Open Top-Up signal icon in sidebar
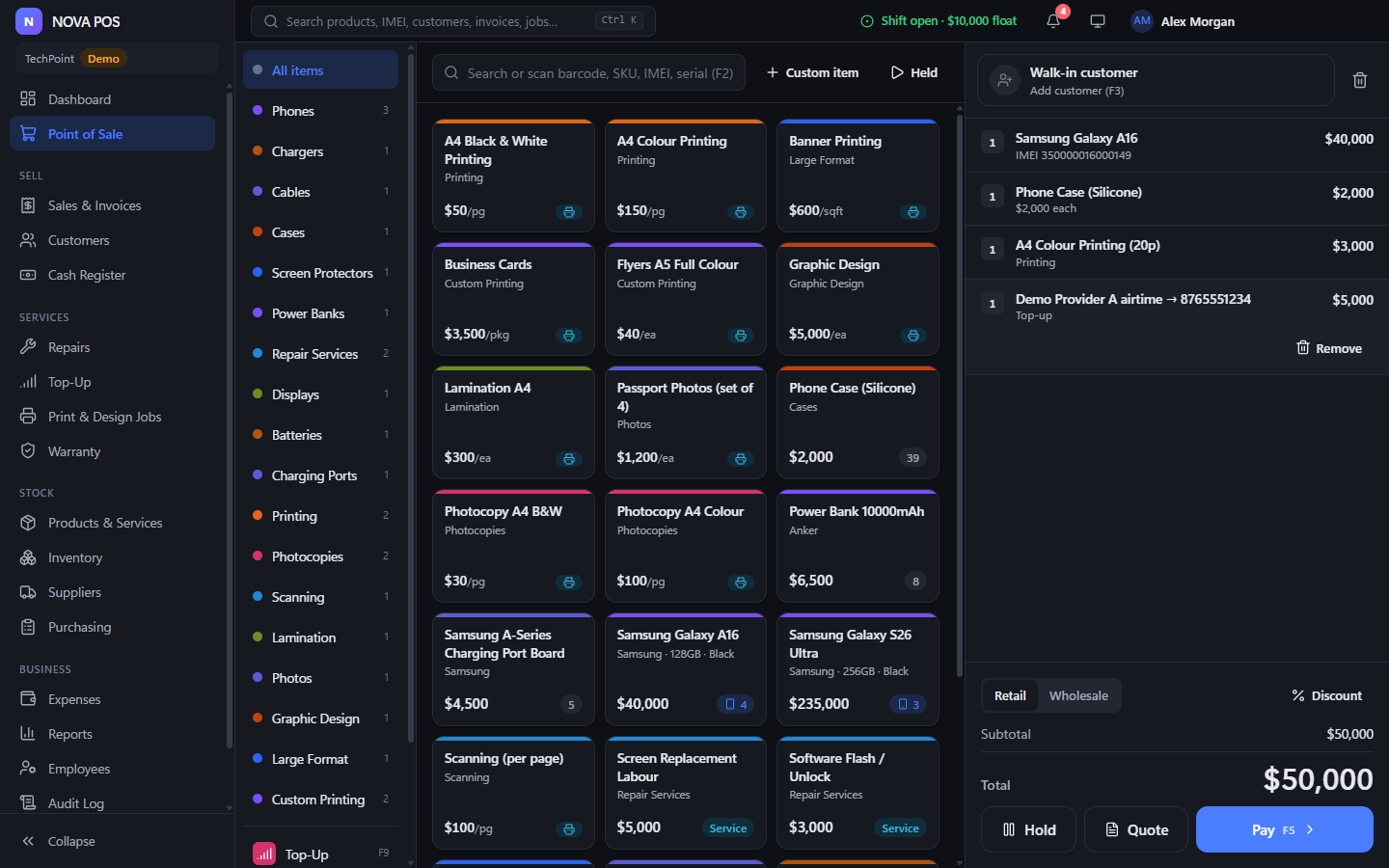The width and height of the screenshot is (1389, 868). 28,382
